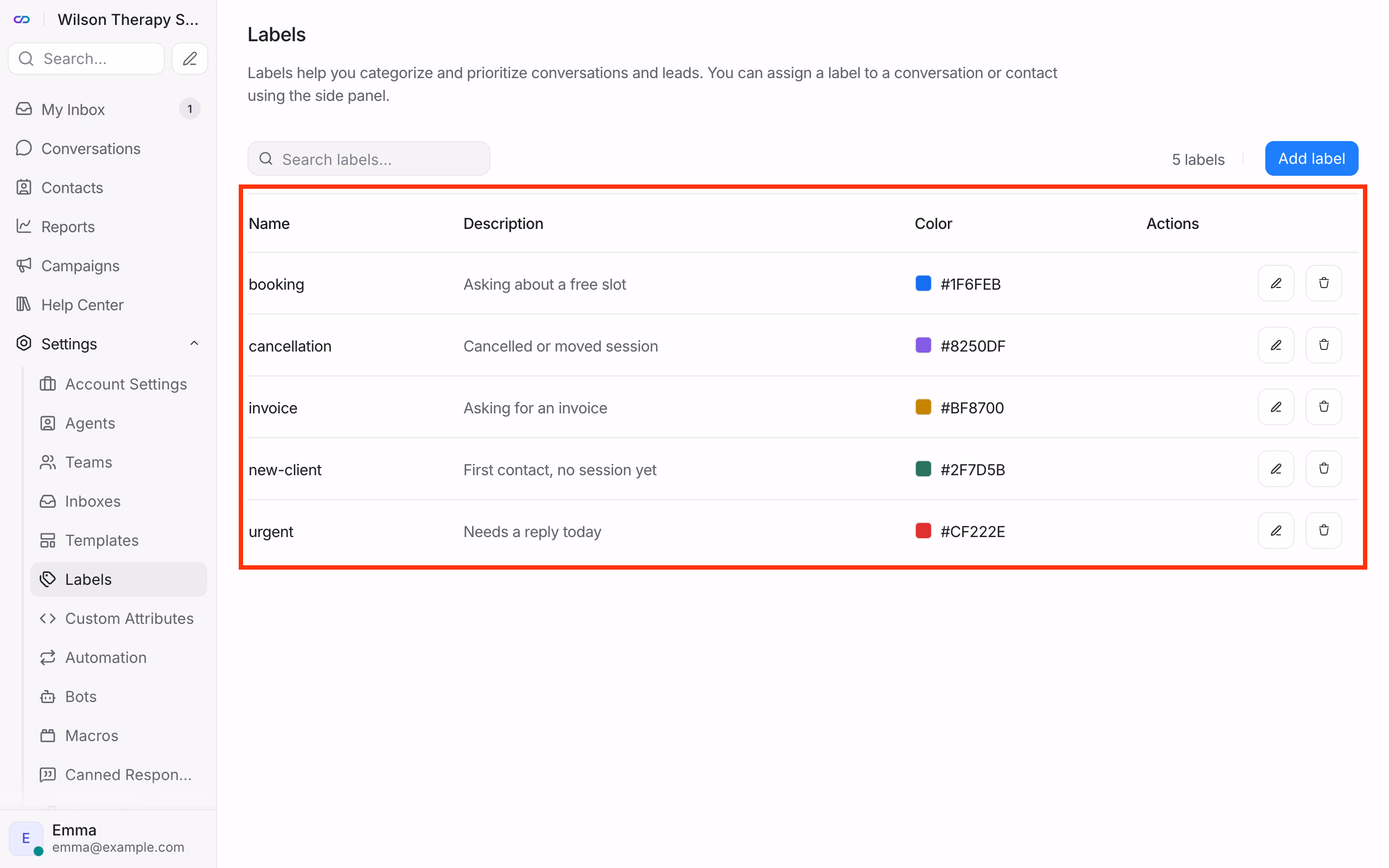The height and width of the screenshot is (868, 1389).
Task: Open Help Center
Action: click(x=108, y=304)
